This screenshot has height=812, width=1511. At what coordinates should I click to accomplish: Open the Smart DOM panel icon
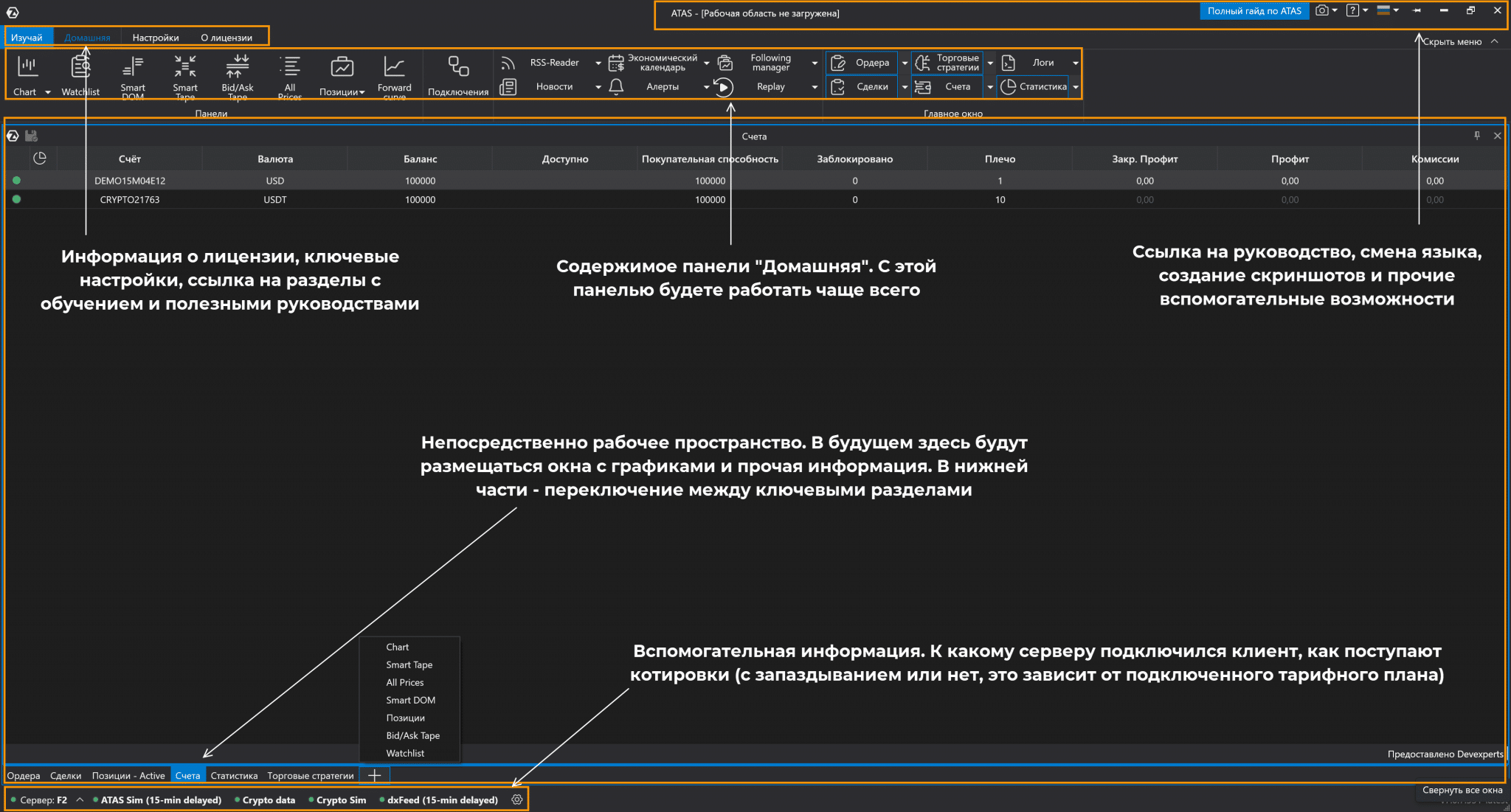[133, 69]
